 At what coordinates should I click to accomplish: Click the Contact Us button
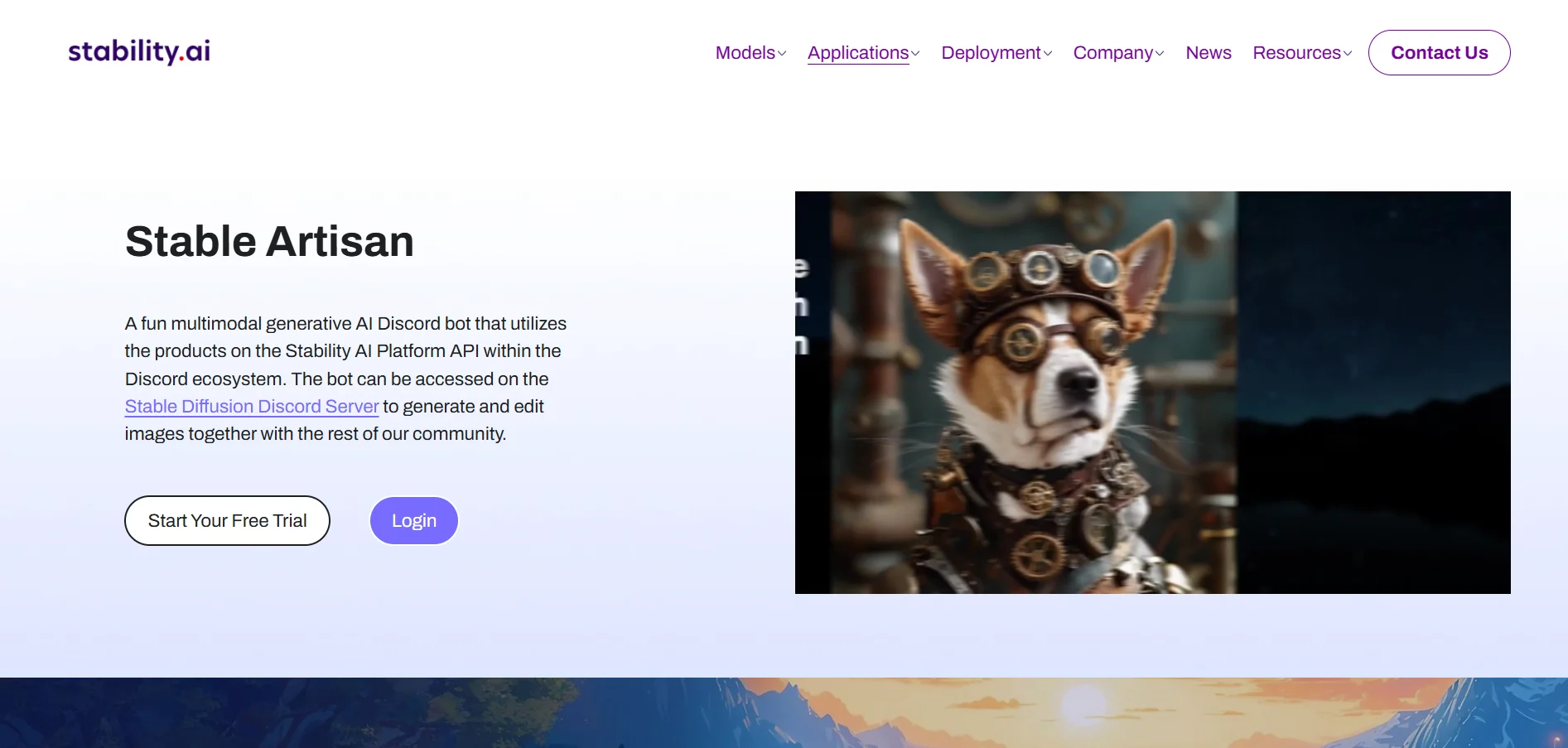(1439, 53)
